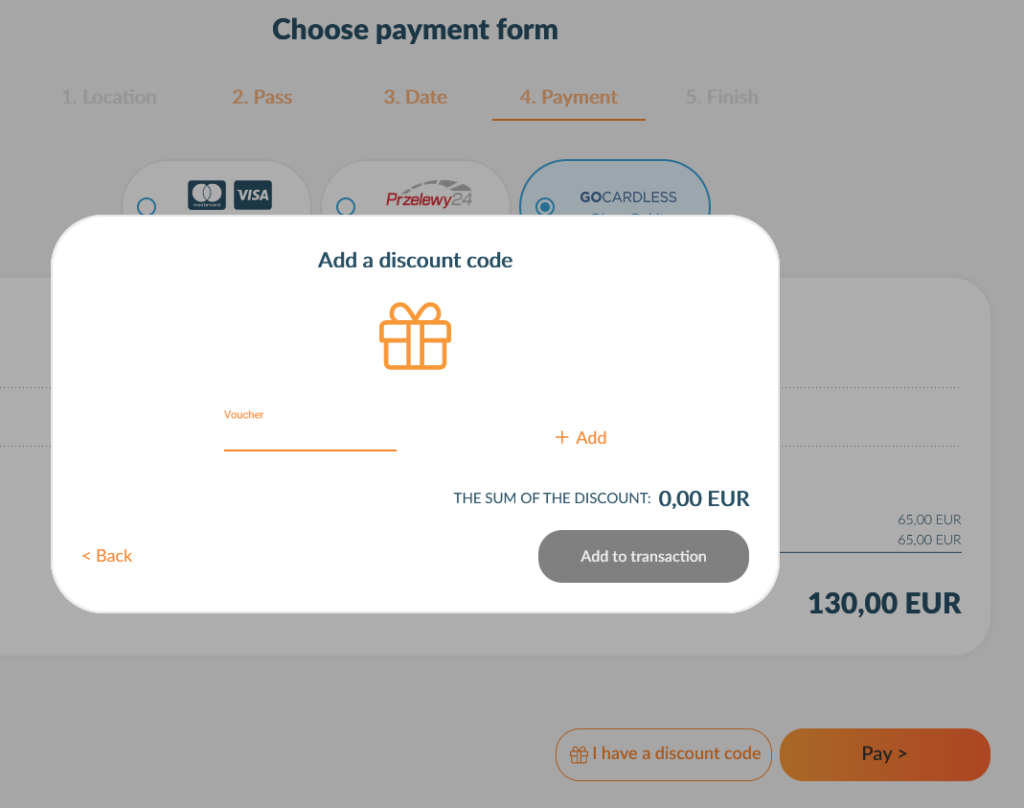Click the plus icon next to Add

[562, 437]
